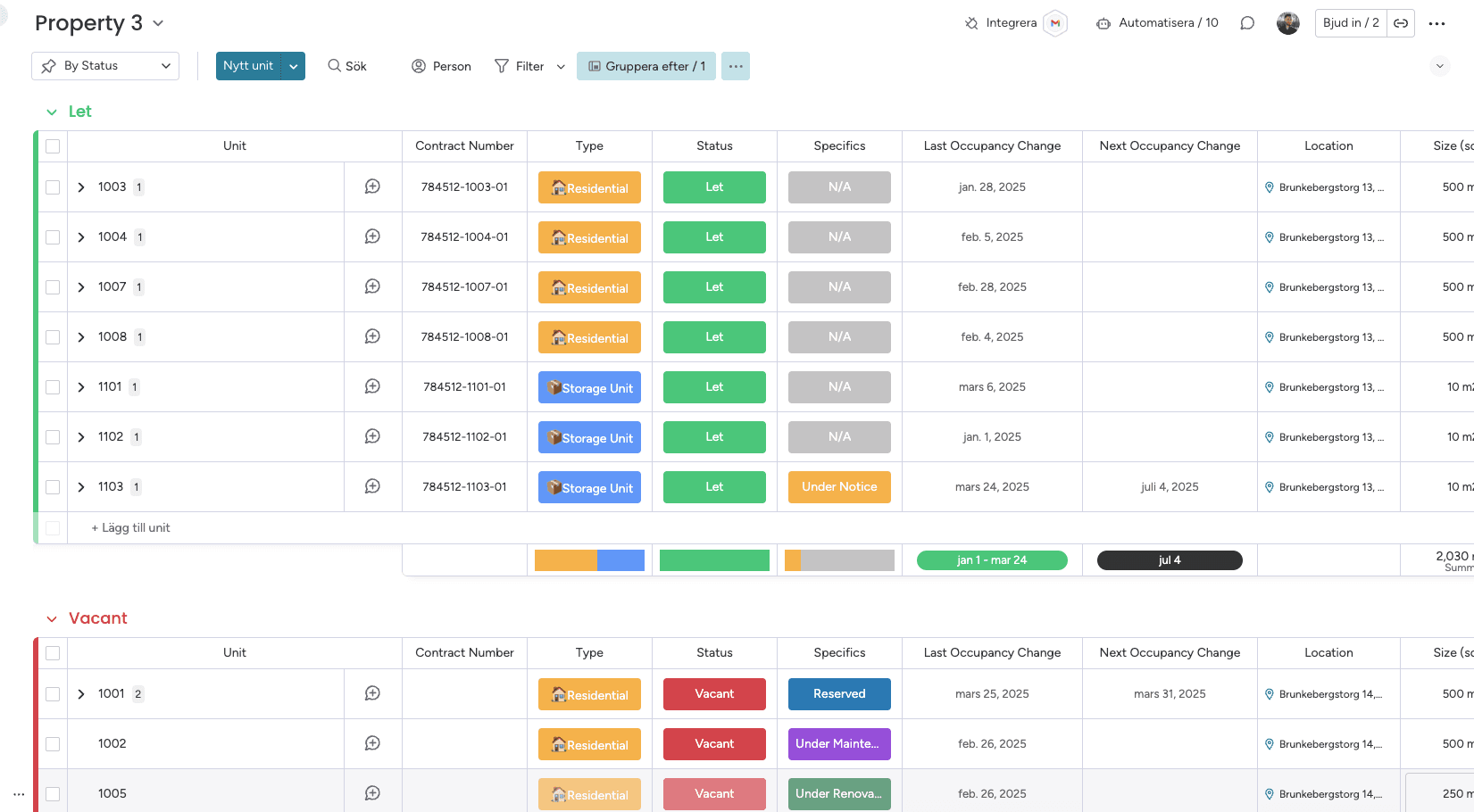Collapse the Let group
The height and width of the screenshot is (812, 1474).
point(52,112)
